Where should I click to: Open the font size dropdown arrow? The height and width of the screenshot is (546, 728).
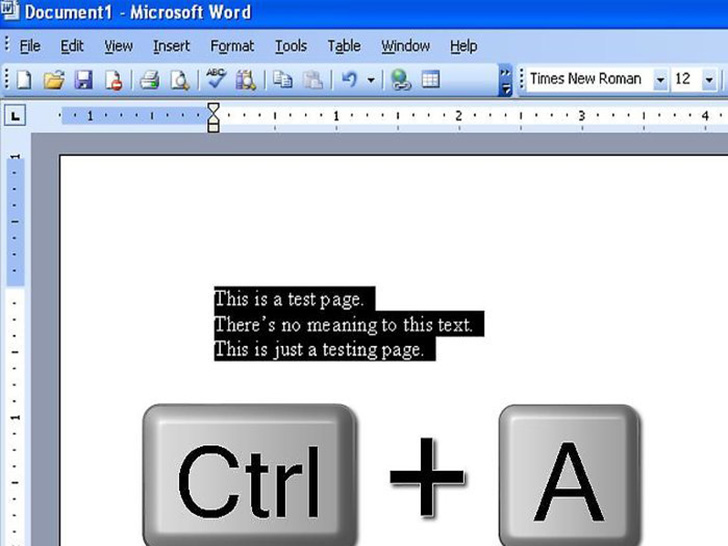[x=709, y=79]
